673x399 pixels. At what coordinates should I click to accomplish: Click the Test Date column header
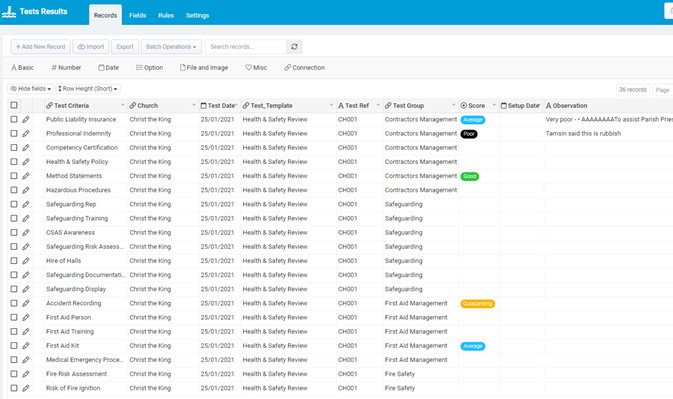pyautogui.click(x=219, y=106)
